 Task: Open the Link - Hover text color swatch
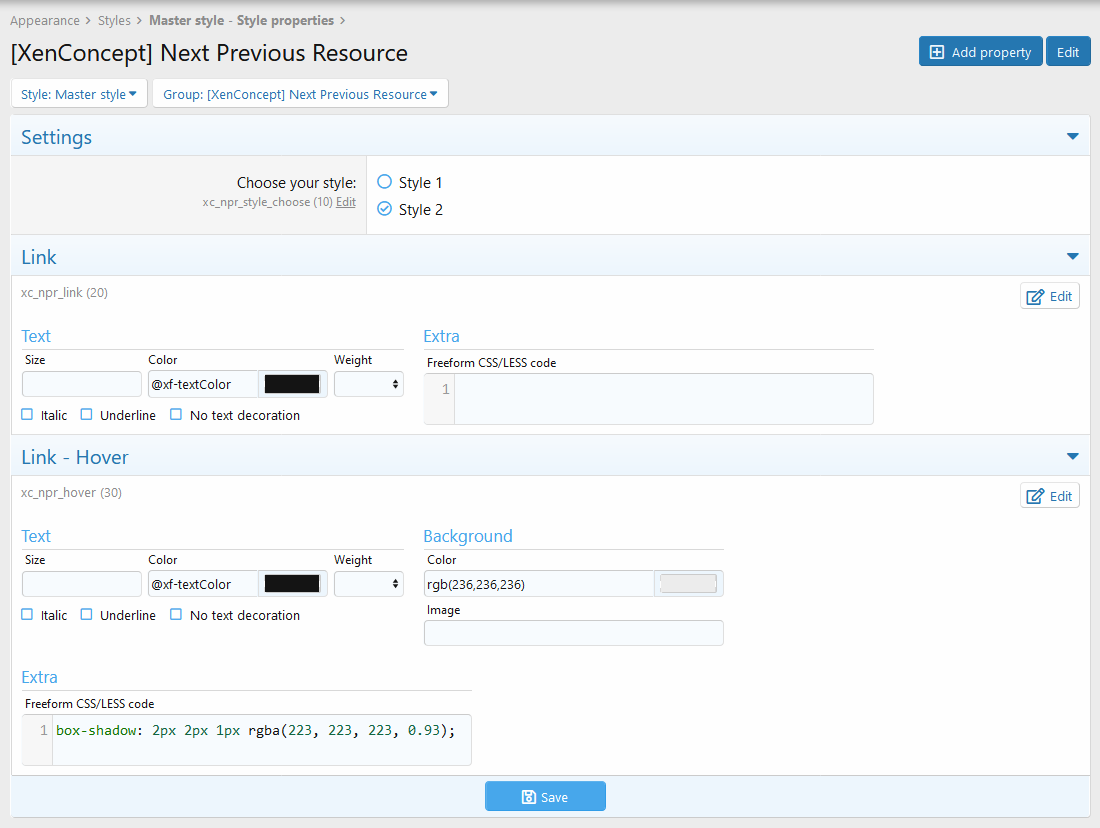click(x=293, y=585)
